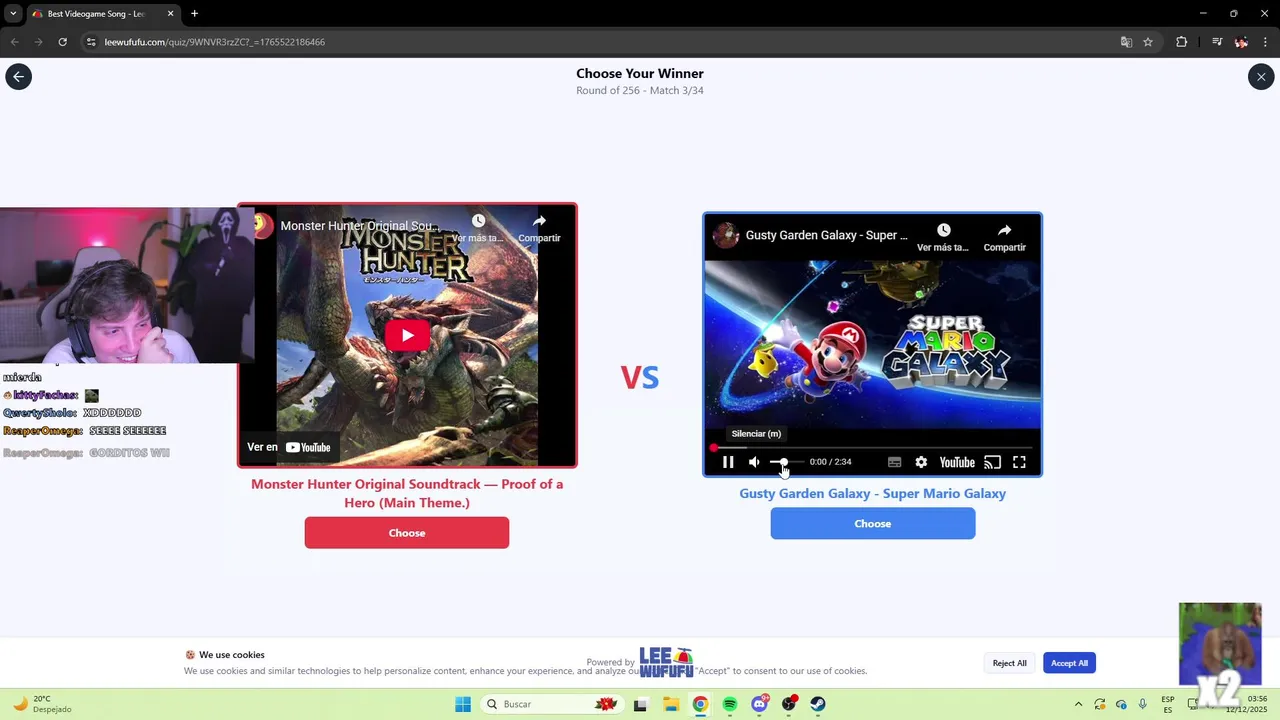Click 'Ver más ta...' on Mario Galaxy video
The height and width of the screenshot is (720, 1280).
[943, 238]
